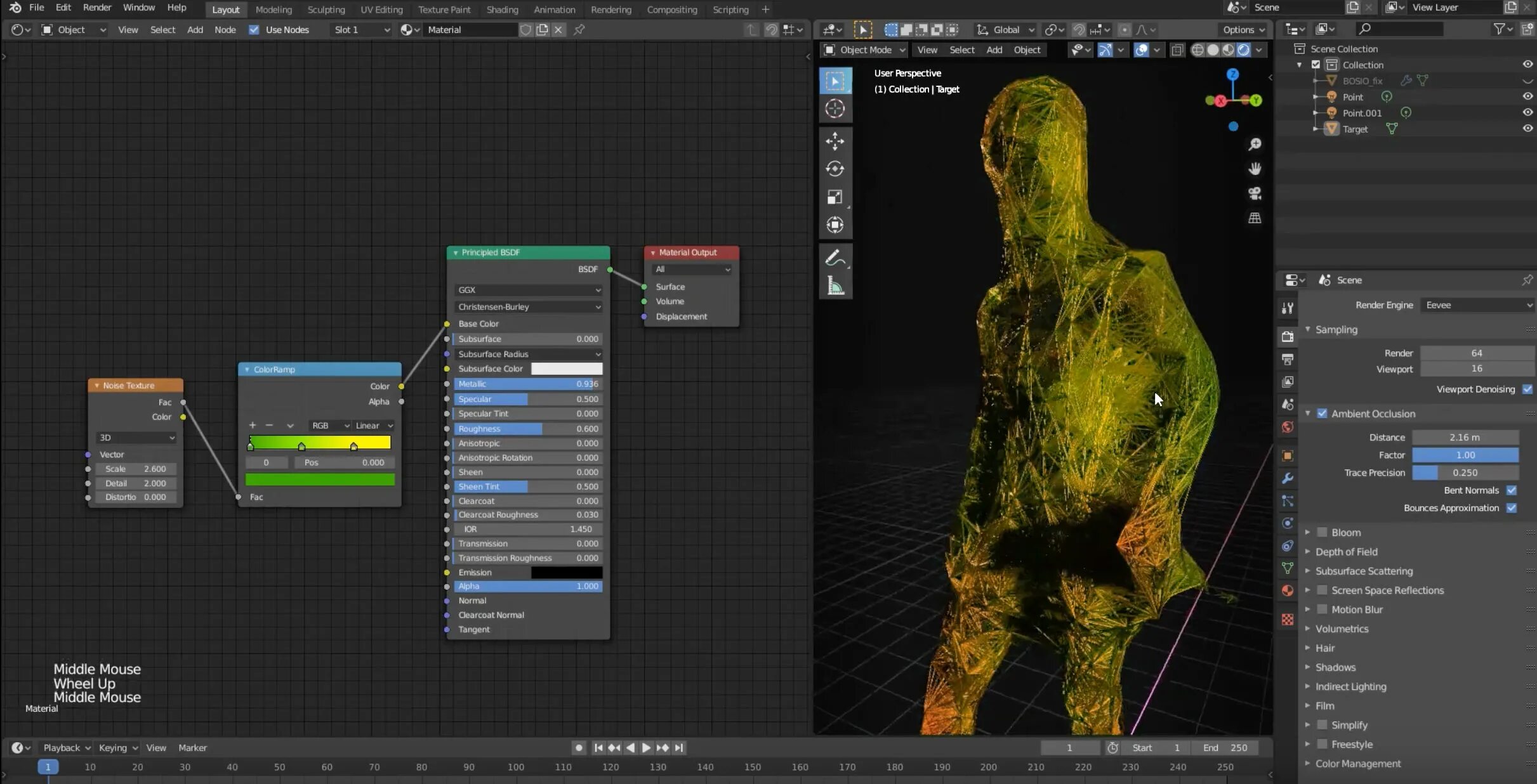Image resolution: width=1537 pixels, height=784 pixels.
Task: Select the Measure tool icon
Action: [x=834, y=286]
